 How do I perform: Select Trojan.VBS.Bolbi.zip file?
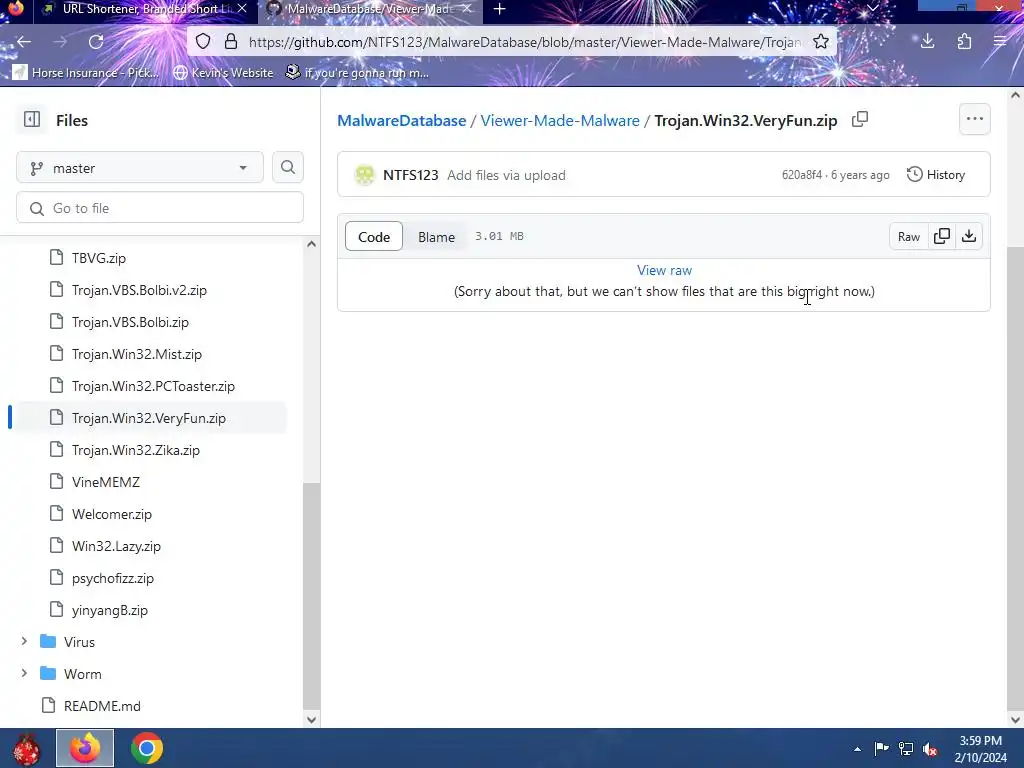click(x=130, y=322)
